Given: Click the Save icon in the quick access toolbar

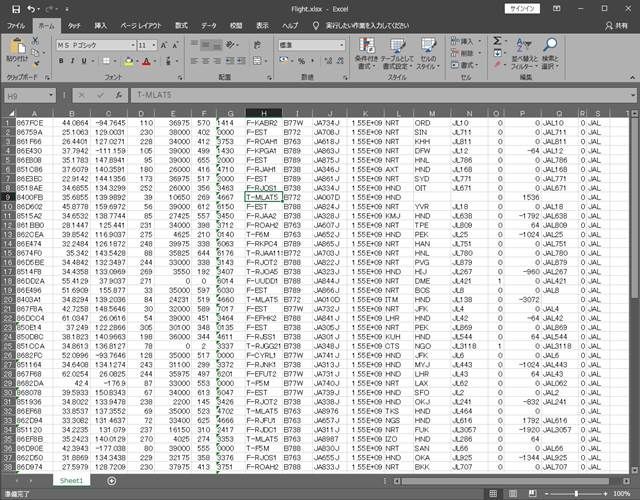Looking at the screenshot, I should pyautogui.click(x=16, y=9).
